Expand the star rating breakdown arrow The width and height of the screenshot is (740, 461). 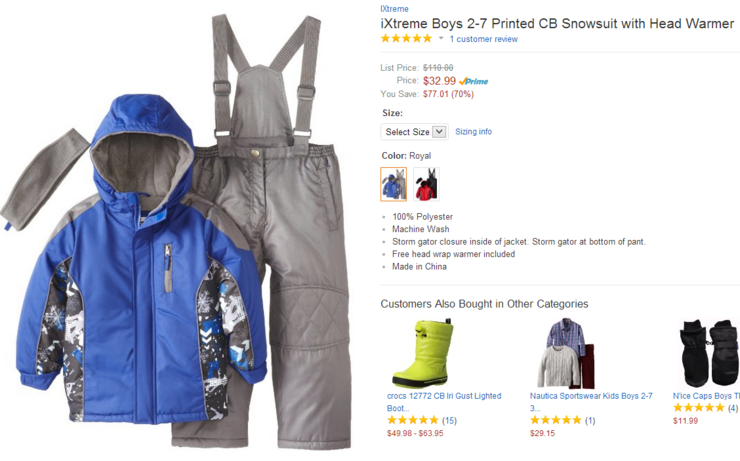coord(441,38)
